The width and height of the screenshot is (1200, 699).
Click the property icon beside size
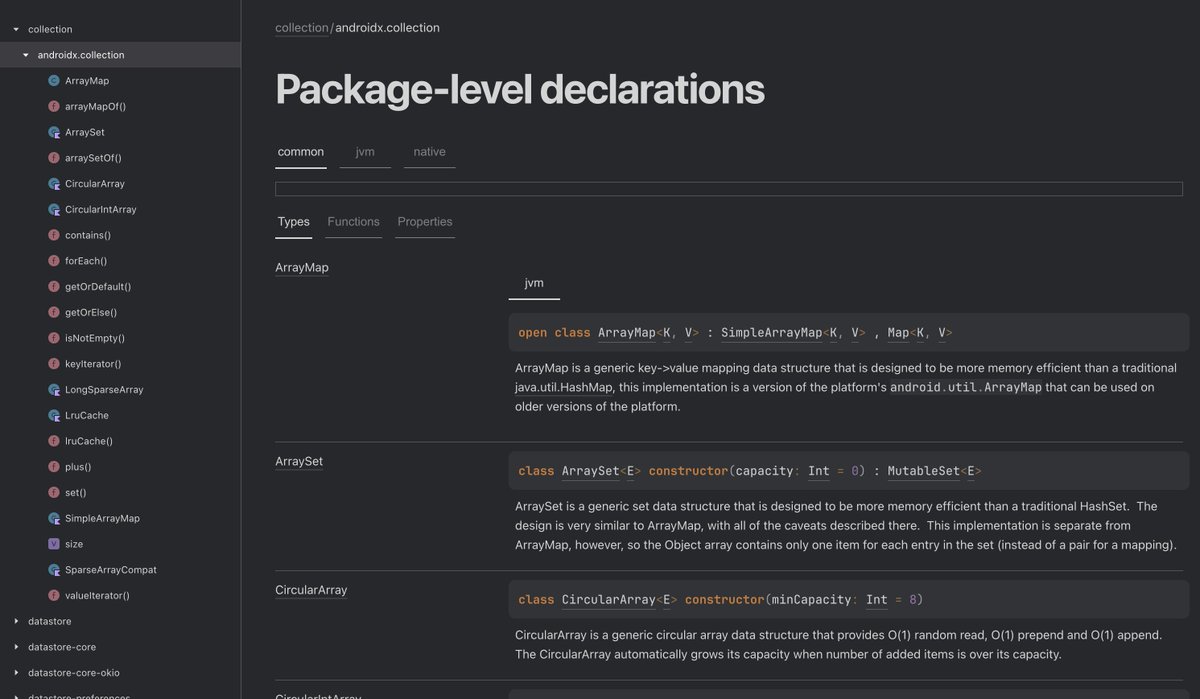(54, 544)
